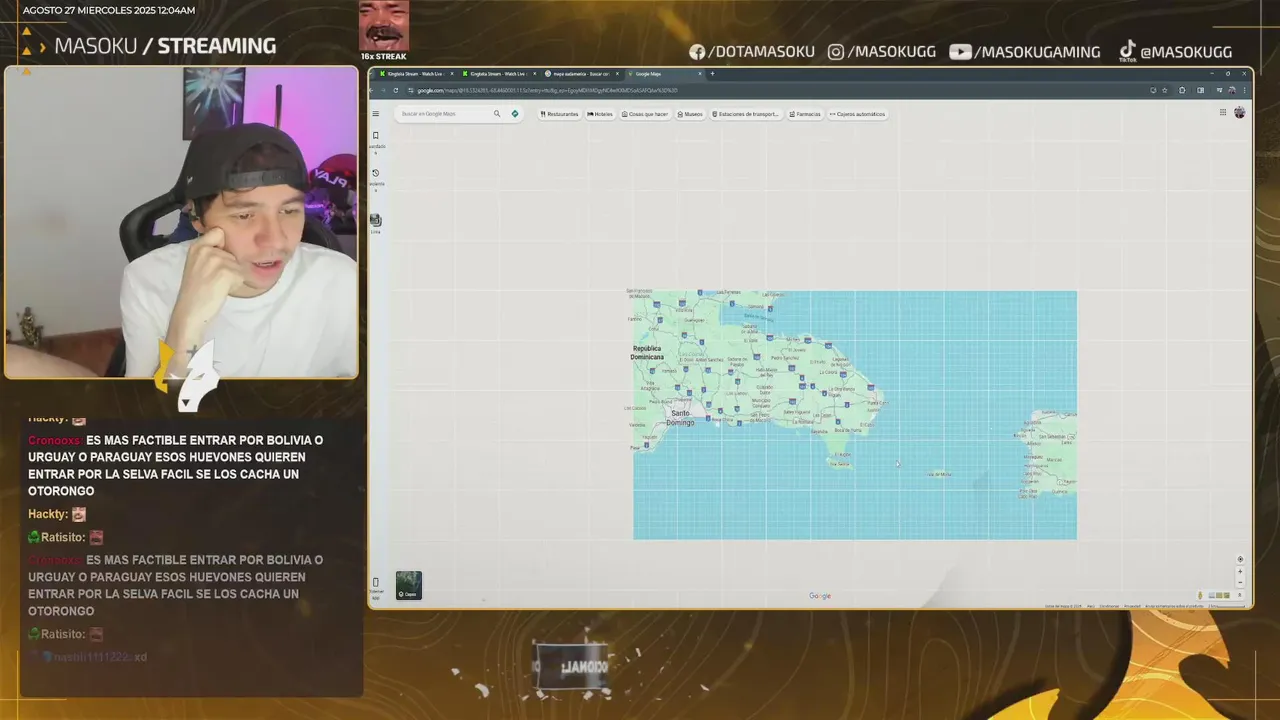Screen dimensions: 1280x720
Task: Open the browser extensions icon
Action: tap(1182, 90)
